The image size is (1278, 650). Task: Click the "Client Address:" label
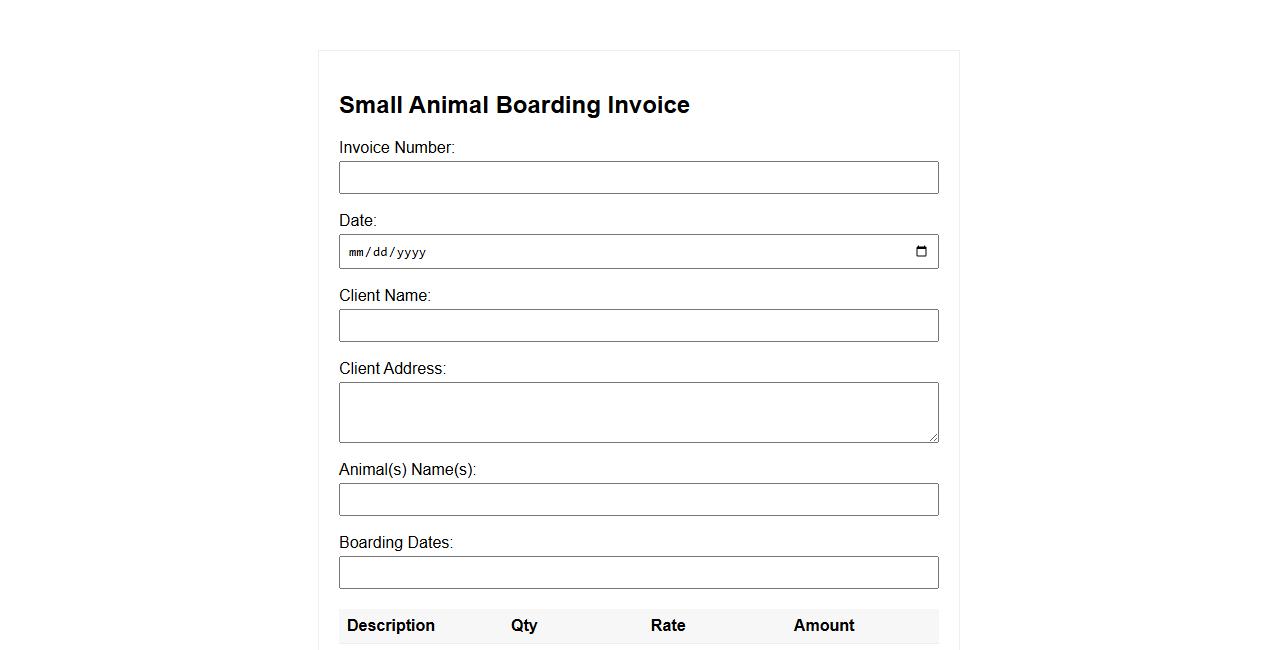pyautogui.click(x=392, y=369)
